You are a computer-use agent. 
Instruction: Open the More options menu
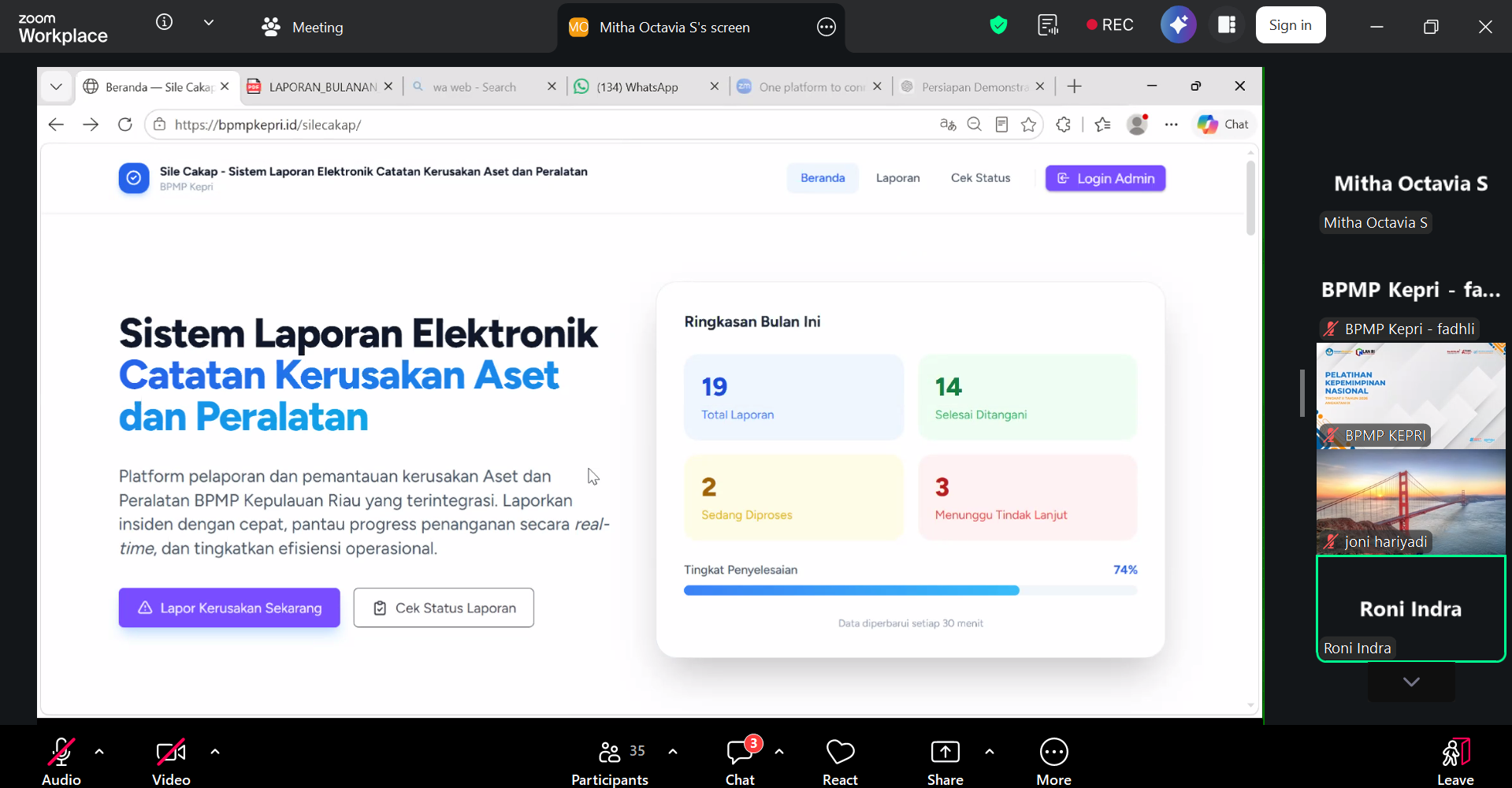pyautogui.click(x=1054, y=761)
